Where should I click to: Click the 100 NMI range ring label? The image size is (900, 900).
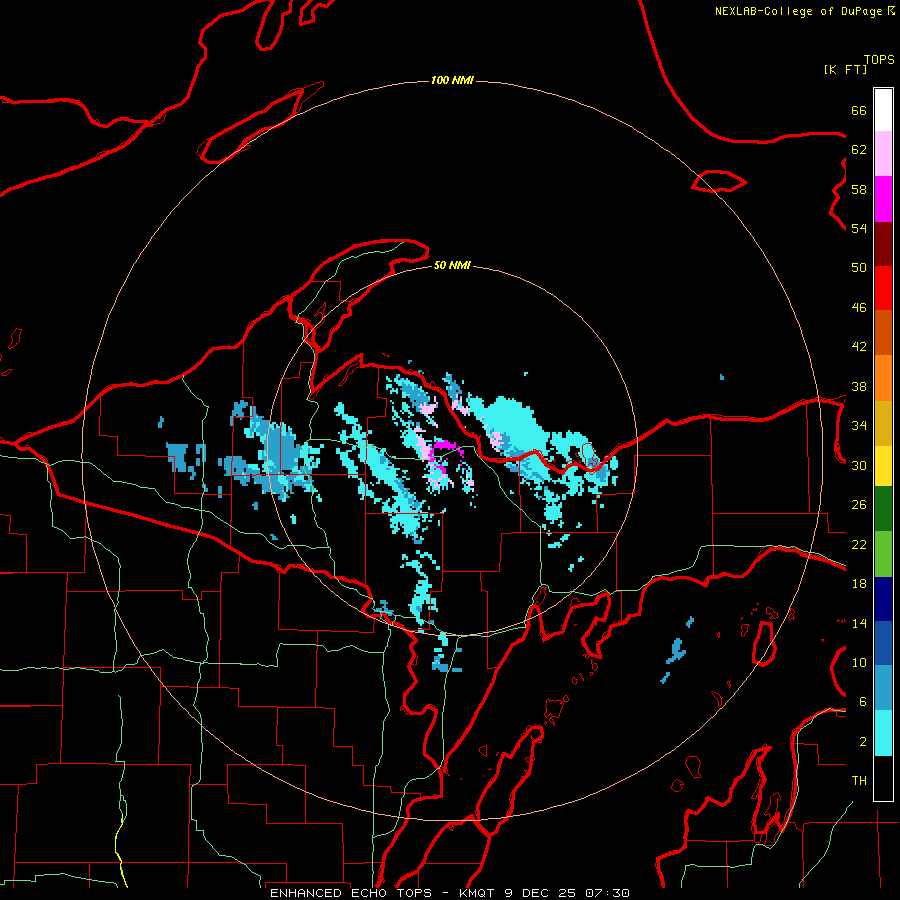(452, 80)
